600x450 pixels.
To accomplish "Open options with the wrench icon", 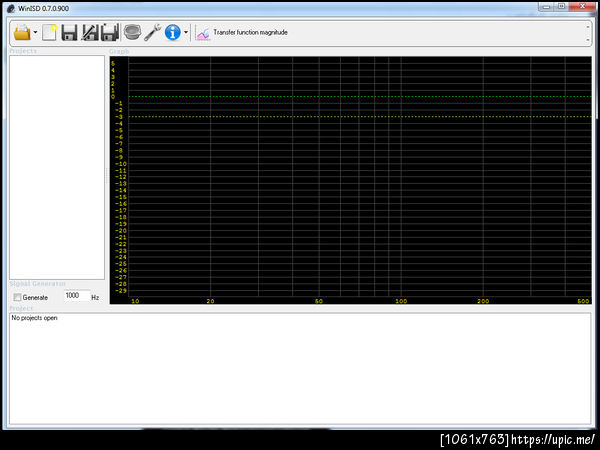I will tap(152, 33).
